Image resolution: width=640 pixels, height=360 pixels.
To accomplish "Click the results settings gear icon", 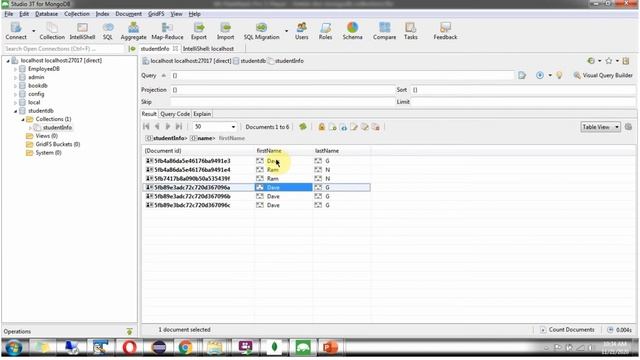I will click(628, 127).
